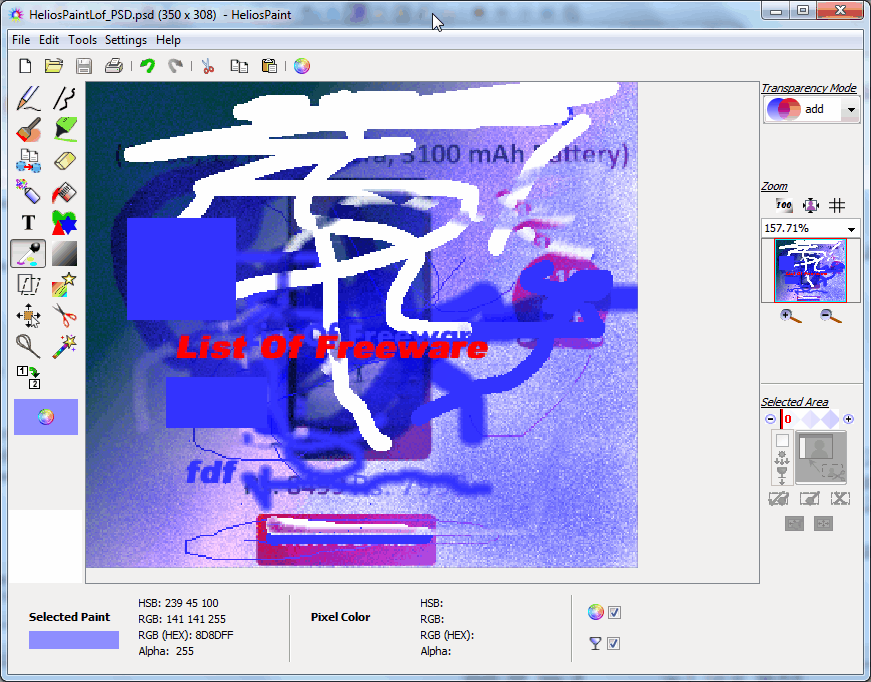Open the Edit menu

[49, 40]
